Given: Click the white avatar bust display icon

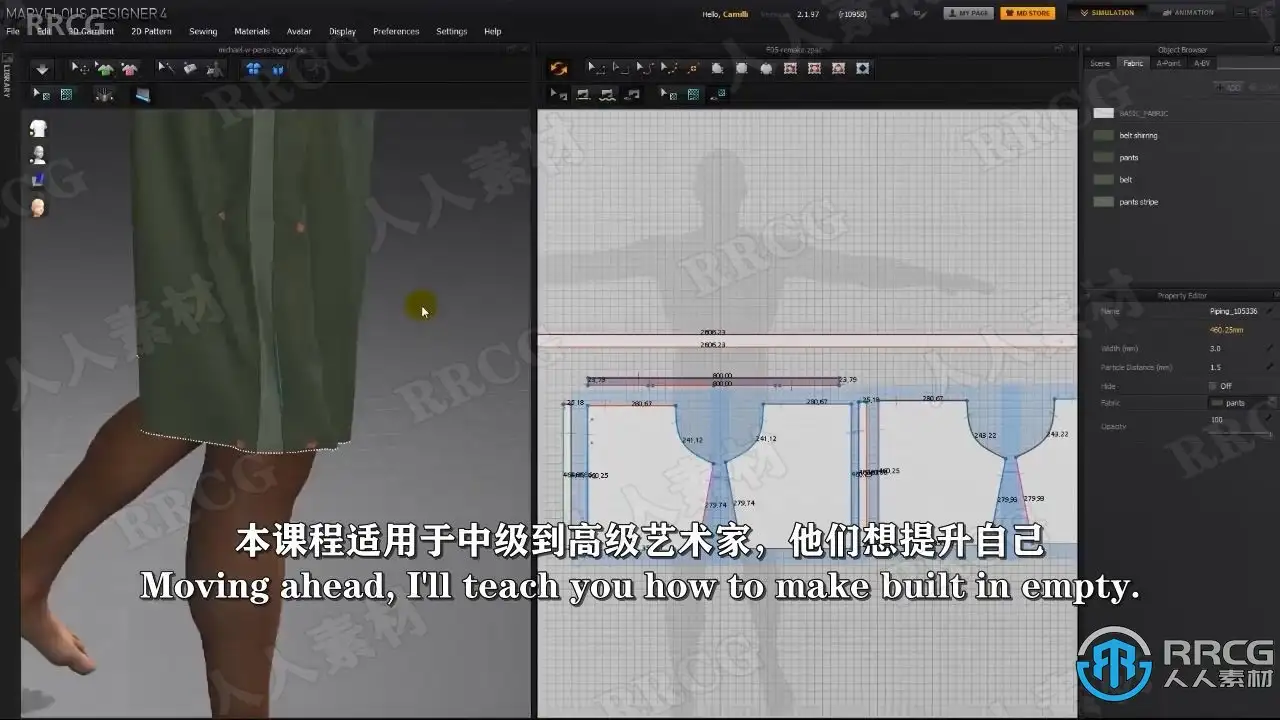Looking at the screenshot, I should click(x=38, y=154).
